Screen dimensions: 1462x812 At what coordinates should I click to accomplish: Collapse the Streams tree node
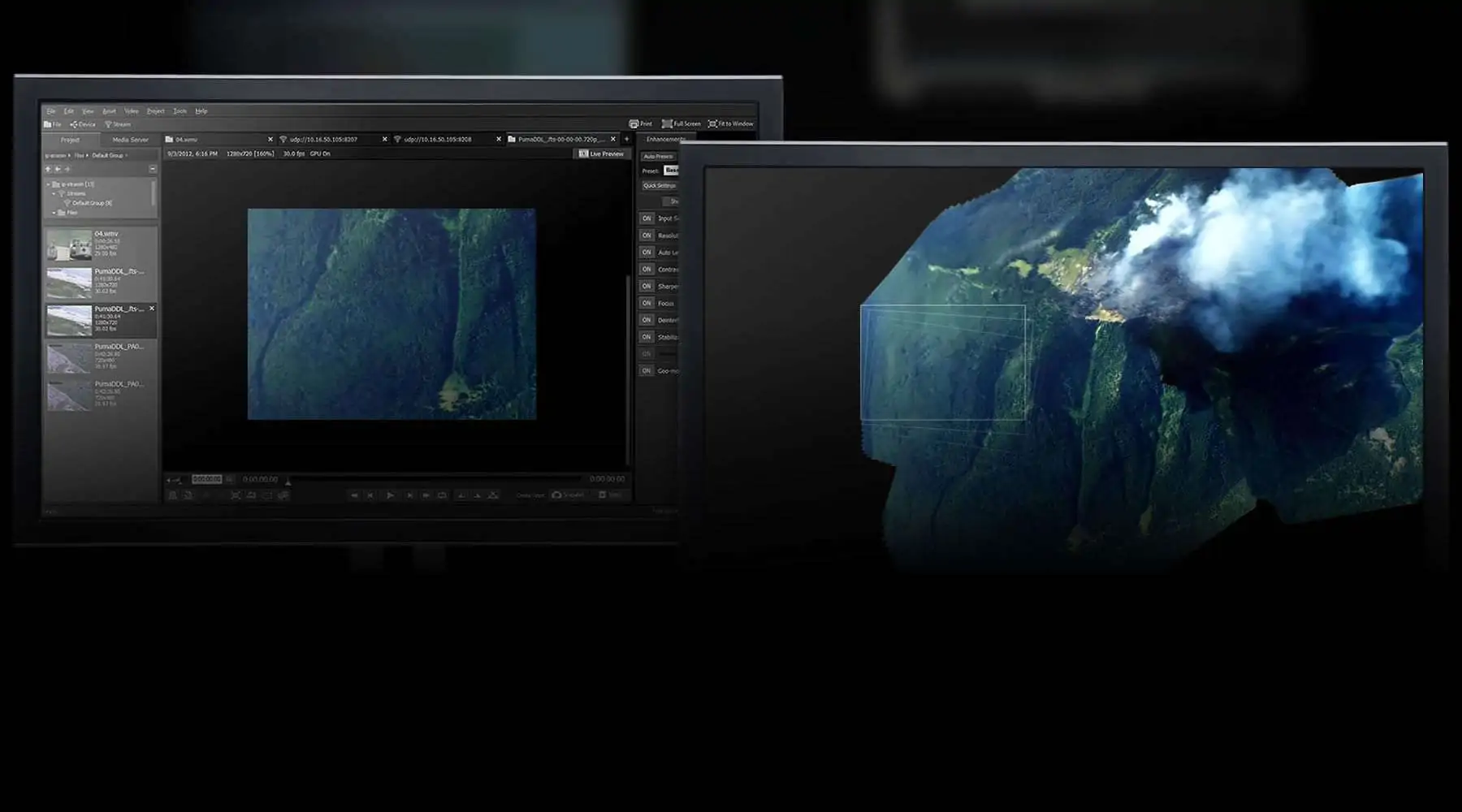54,194
